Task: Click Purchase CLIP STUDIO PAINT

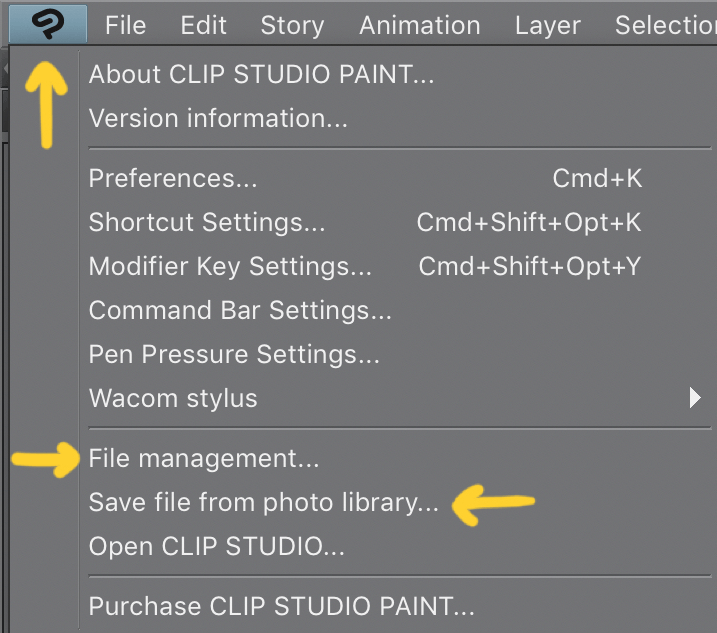Action: pos(282,606)
